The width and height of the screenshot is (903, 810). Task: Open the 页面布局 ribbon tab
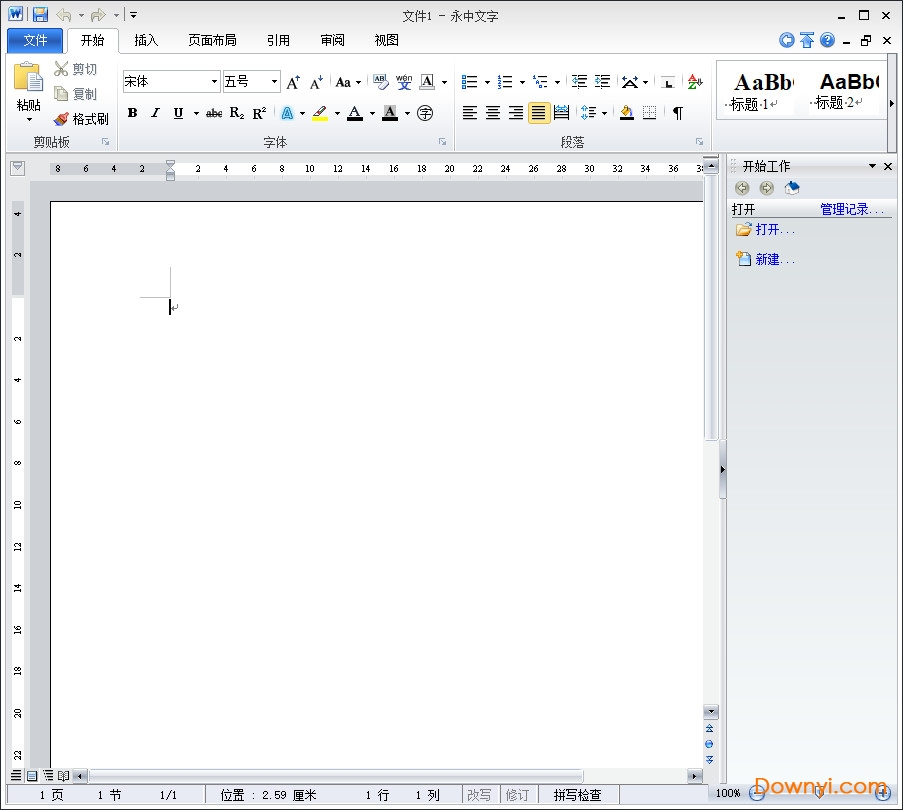[x=212, y=41]
